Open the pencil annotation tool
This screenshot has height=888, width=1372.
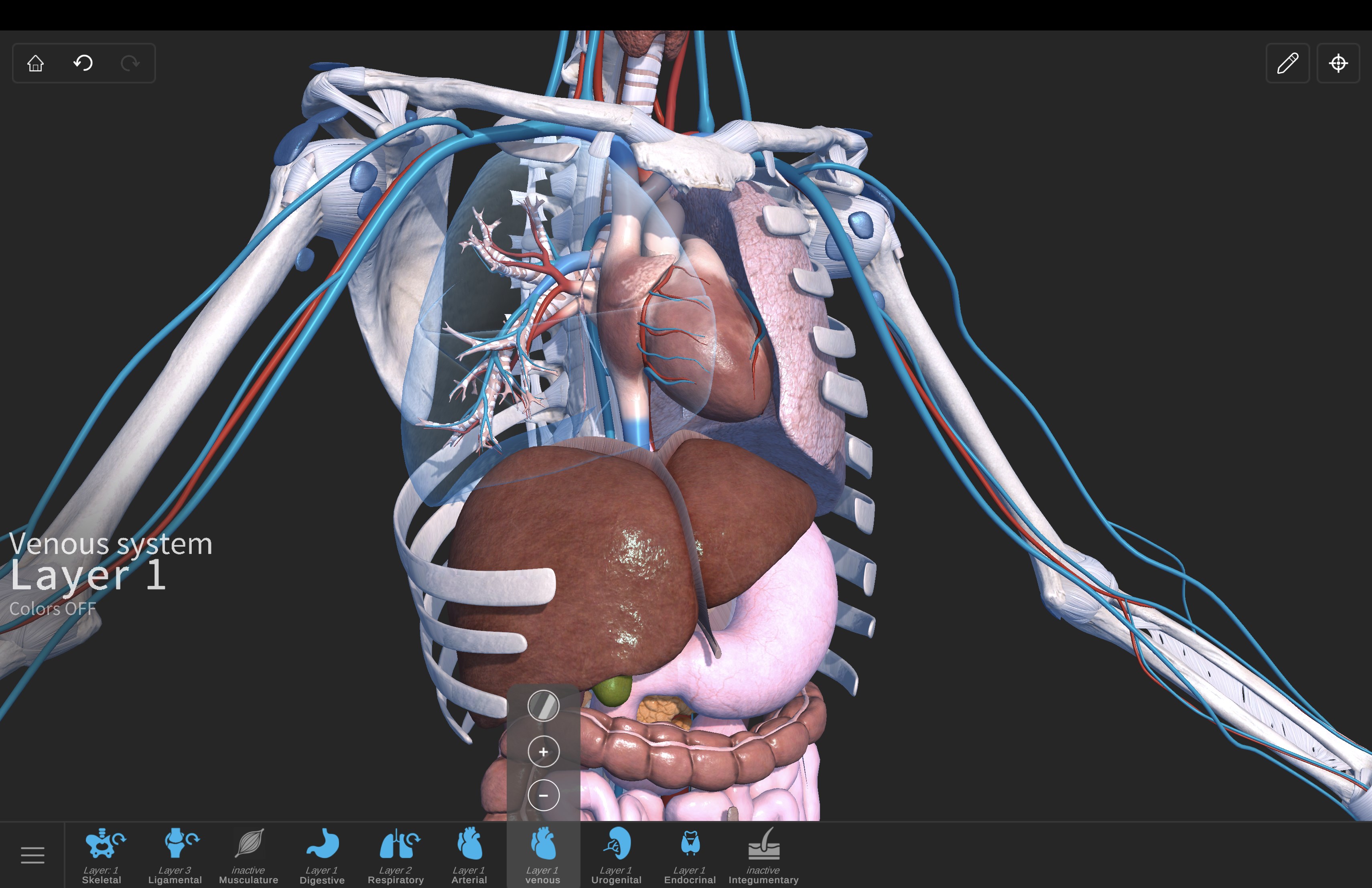(1287, 63)
